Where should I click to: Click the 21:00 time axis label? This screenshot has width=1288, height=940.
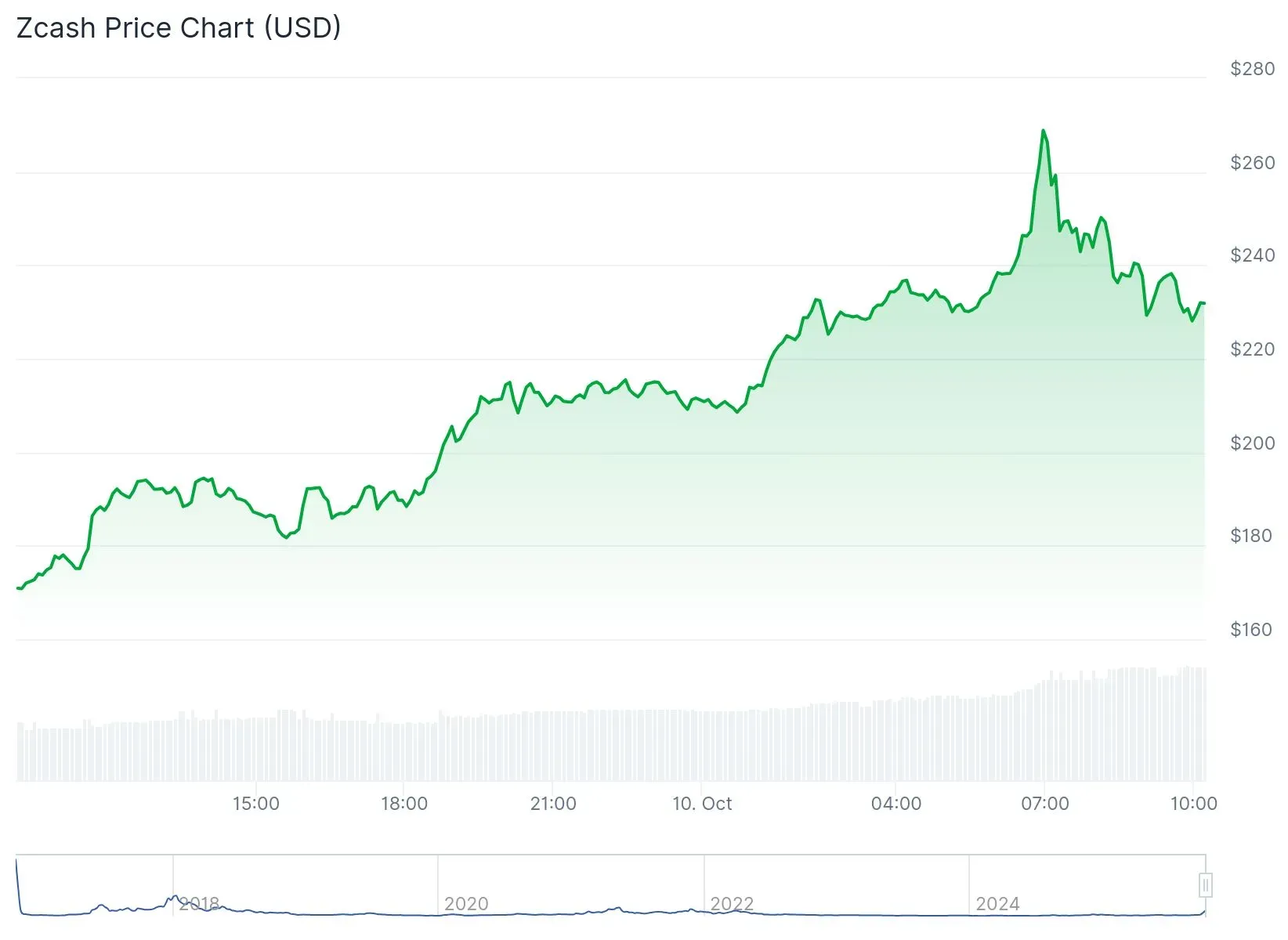553,804
